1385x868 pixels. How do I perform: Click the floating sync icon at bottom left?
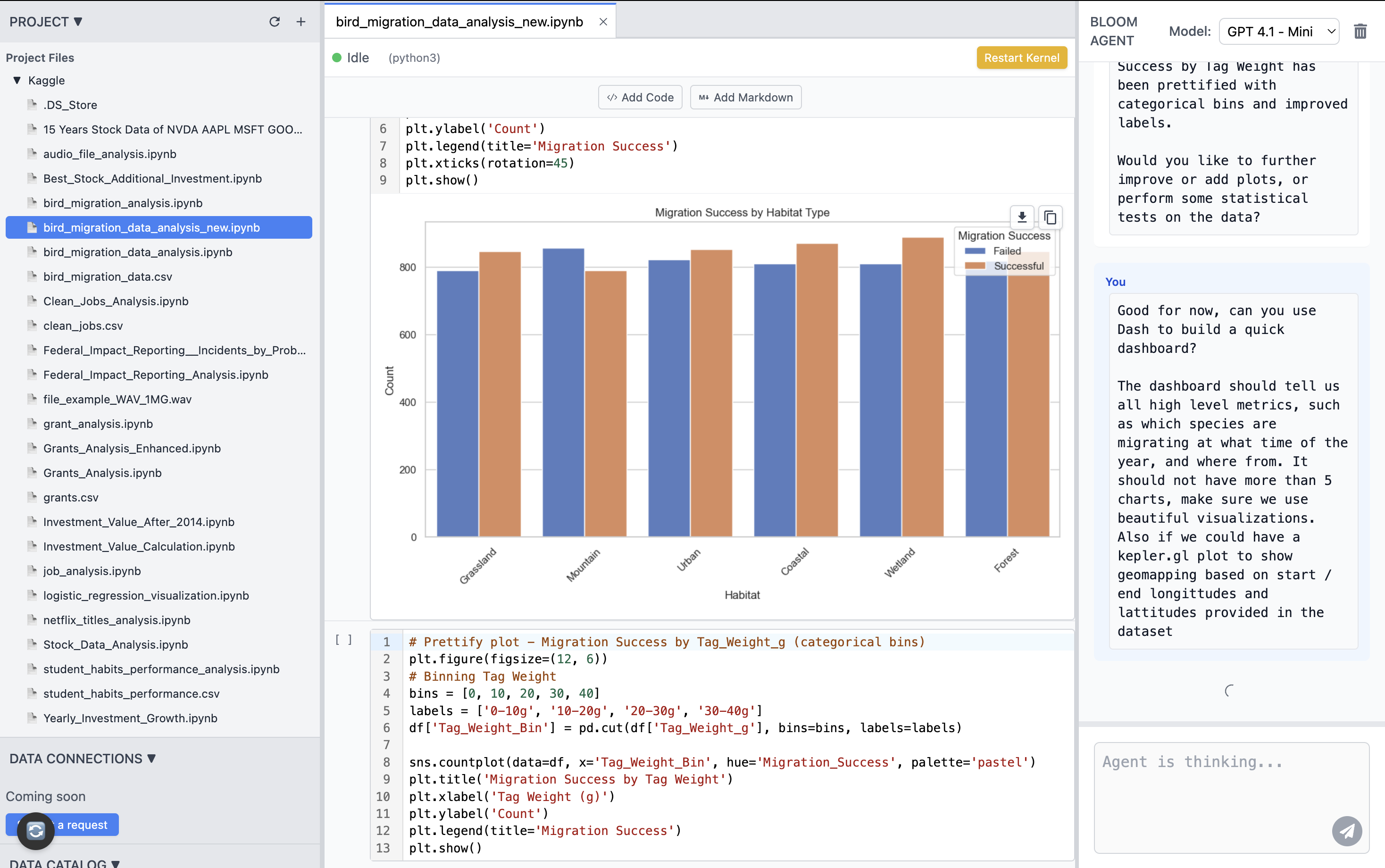point(35,830)
